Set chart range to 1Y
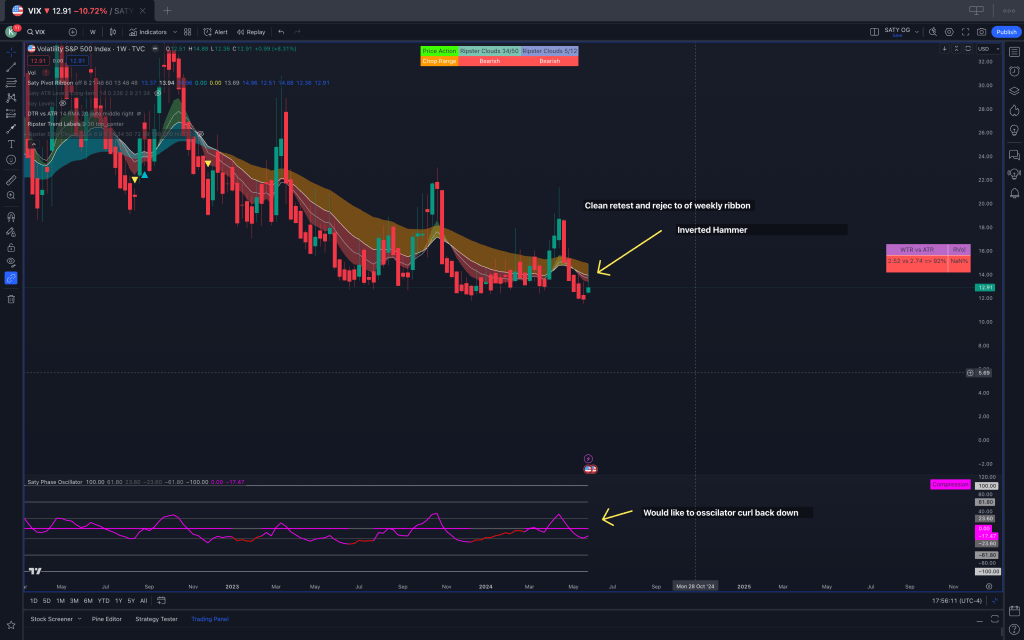The width and height of the screenshot is (1024, 640). pos(118,600)
